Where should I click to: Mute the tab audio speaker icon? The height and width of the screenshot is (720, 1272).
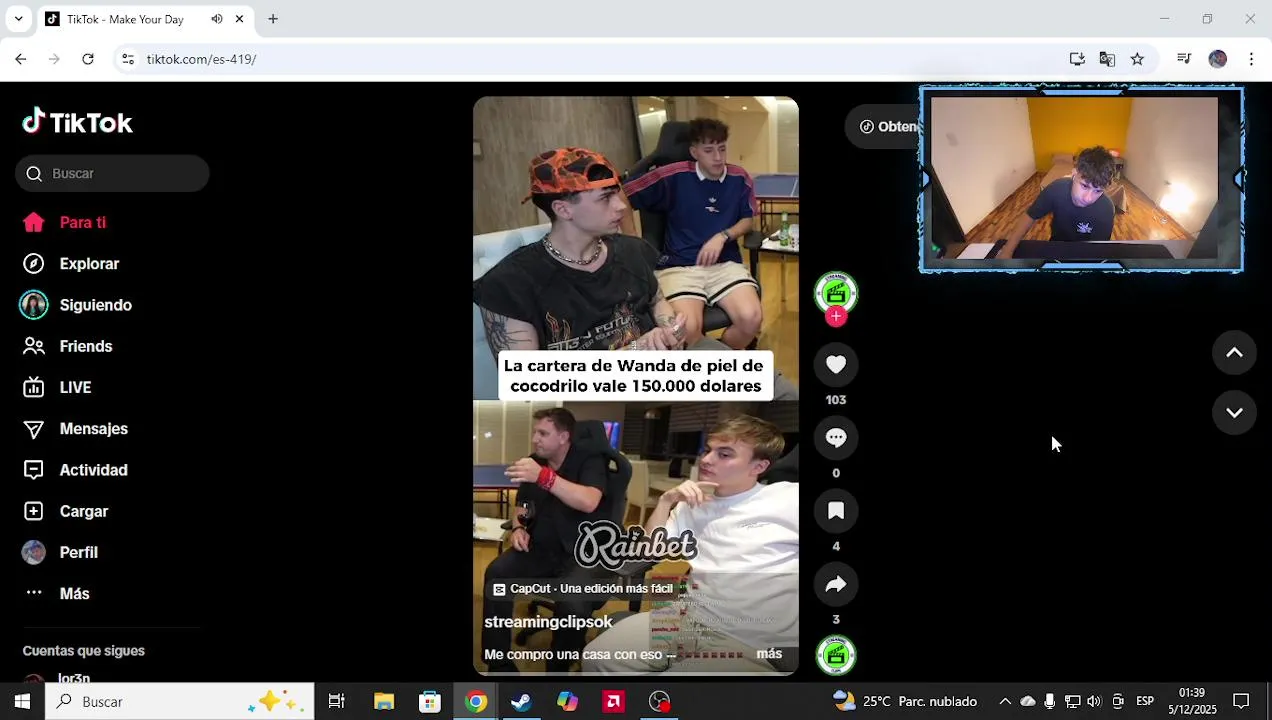pos(217,19)
